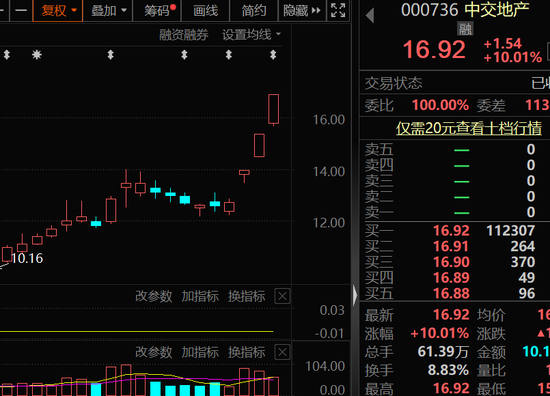Open the 叠加 overlay dropdown
This screenshot has width=550, height=396.
(108, 11)
